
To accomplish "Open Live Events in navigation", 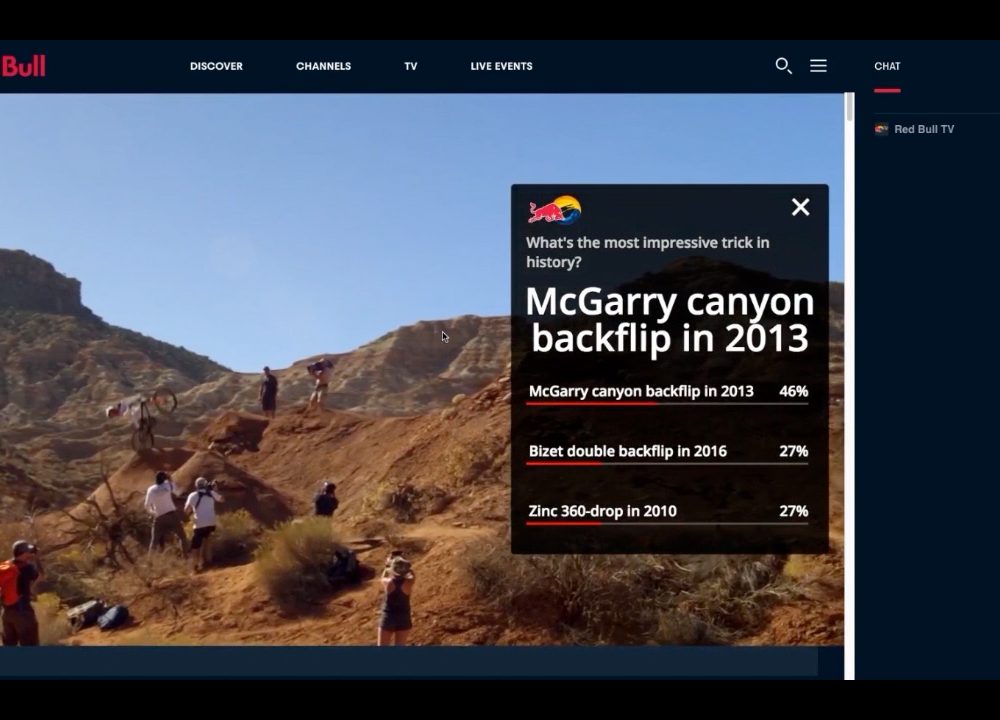I will (x=501, y=66).
